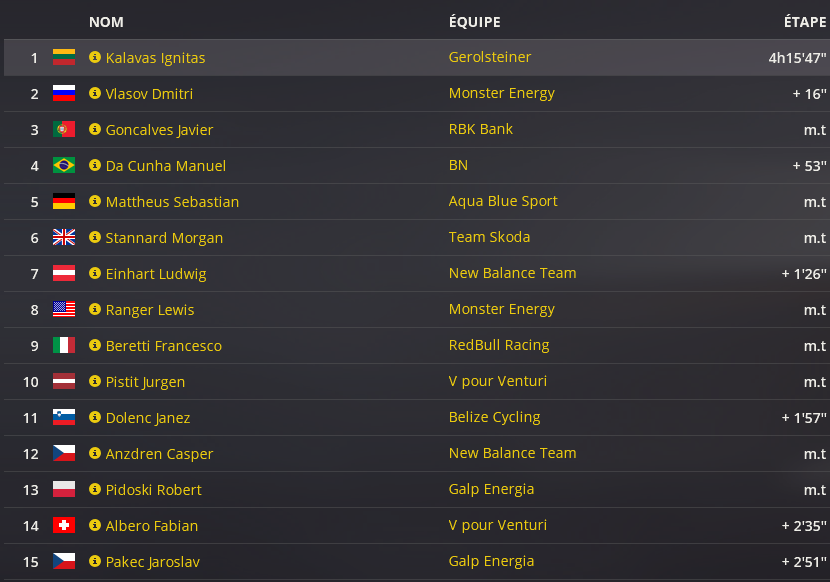Click the winning time 4h15'47"
The image size is (830, 582).
[x=797, y=58]
